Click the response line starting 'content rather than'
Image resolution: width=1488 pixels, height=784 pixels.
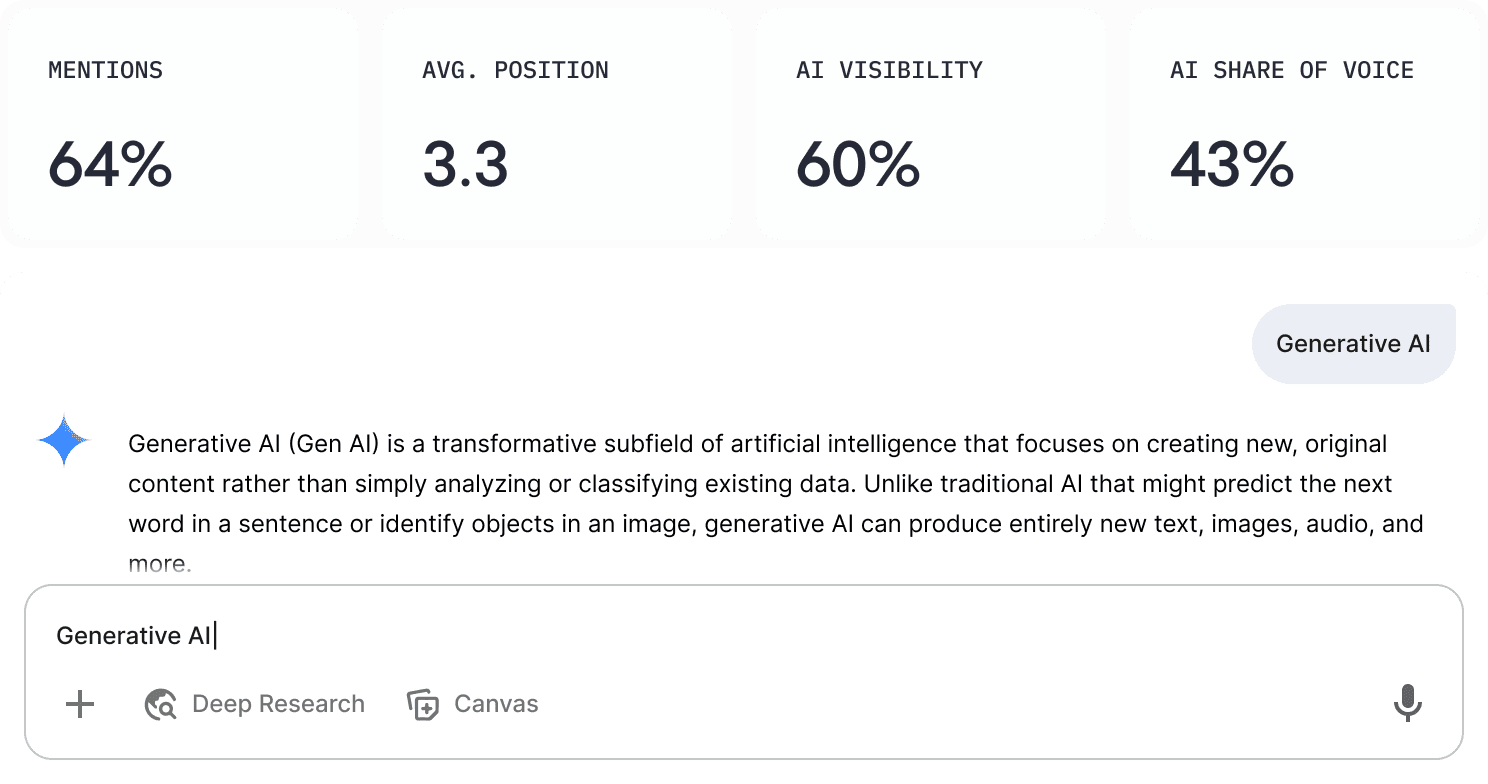coord(760,484)
